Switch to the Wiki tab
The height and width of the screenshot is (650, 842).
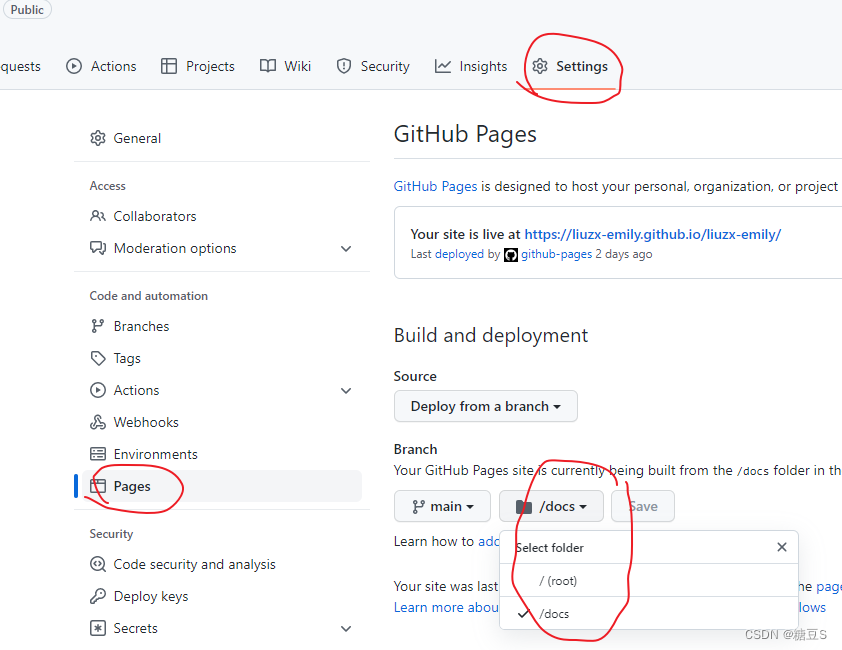click(285, 66)
